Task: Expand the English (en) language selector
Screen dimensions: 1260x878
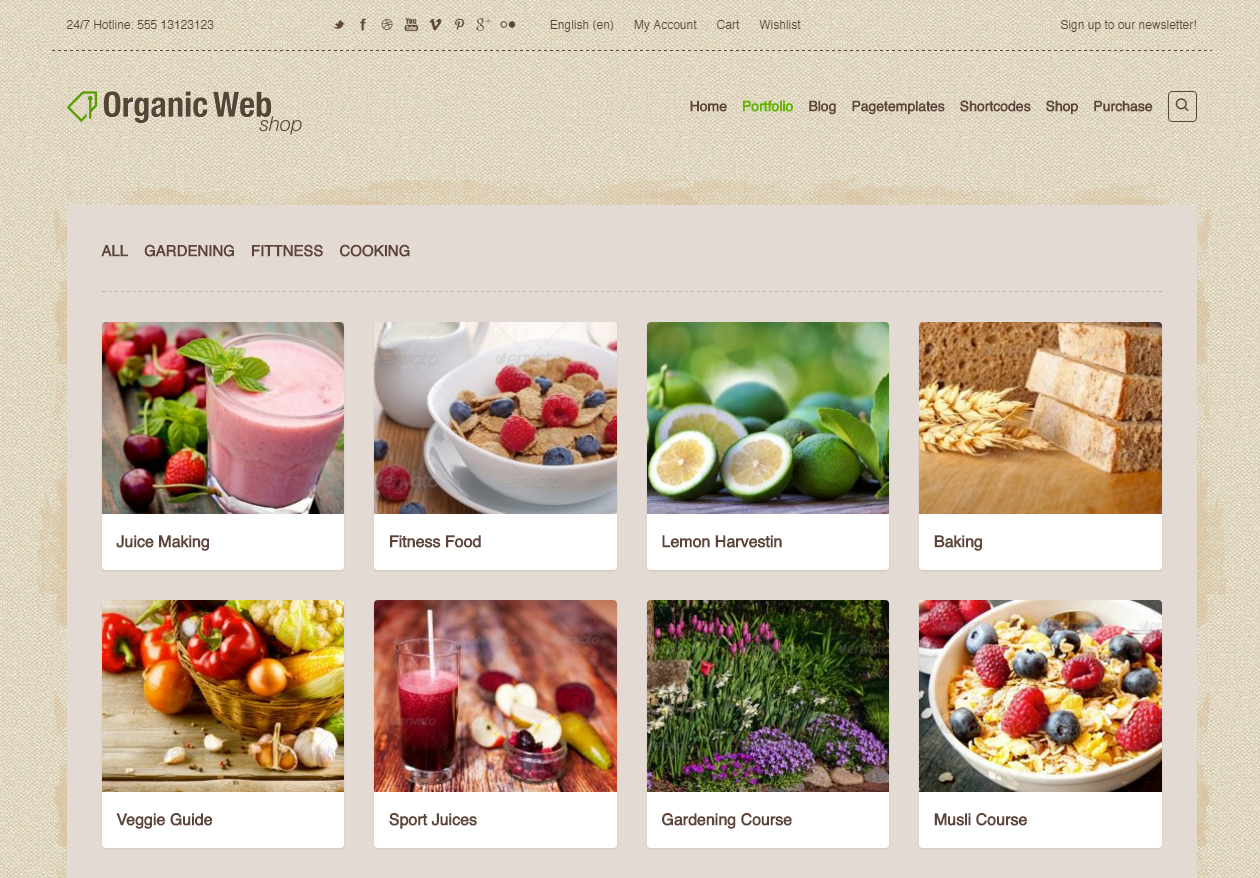Action: [x=582, y=25]
